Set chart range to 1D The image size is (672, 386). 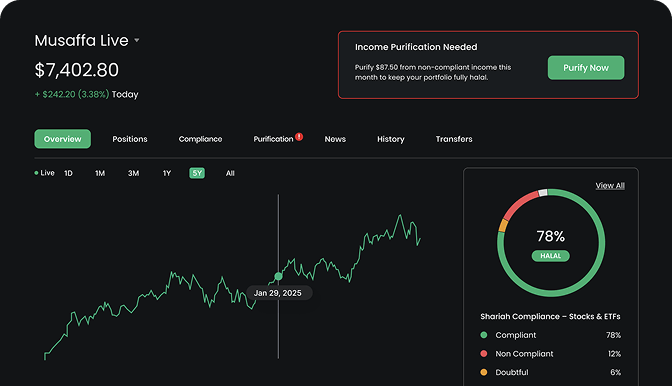[68, 173]
